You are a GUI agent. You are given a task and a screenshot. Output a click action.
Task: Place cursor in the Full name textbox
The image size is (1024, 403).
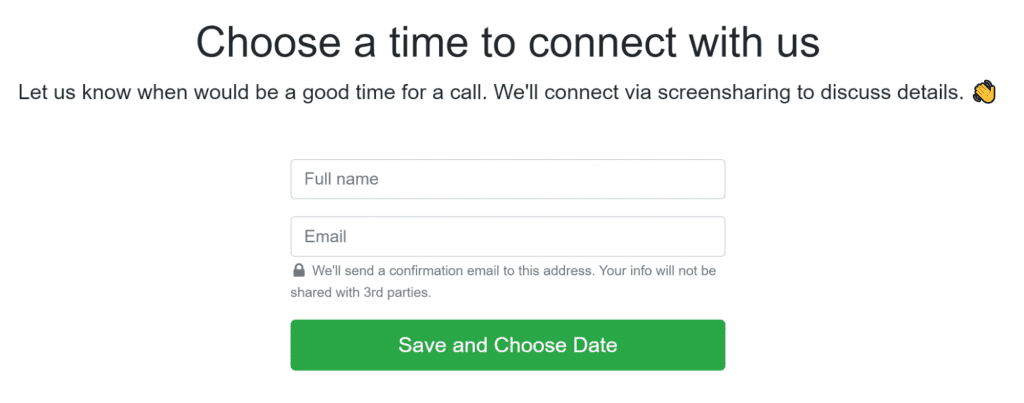point(507,179)
